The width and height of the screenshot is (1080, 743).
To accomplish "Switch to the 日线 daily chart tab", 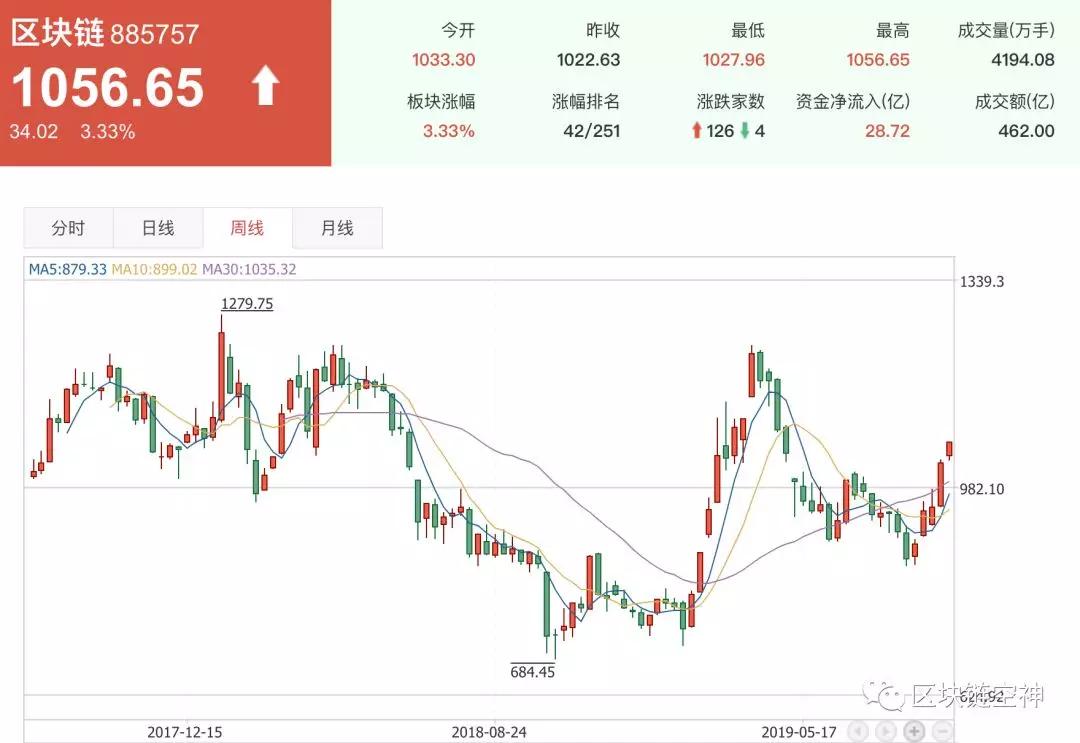I will pyautogui.click(x=158, y=228).
